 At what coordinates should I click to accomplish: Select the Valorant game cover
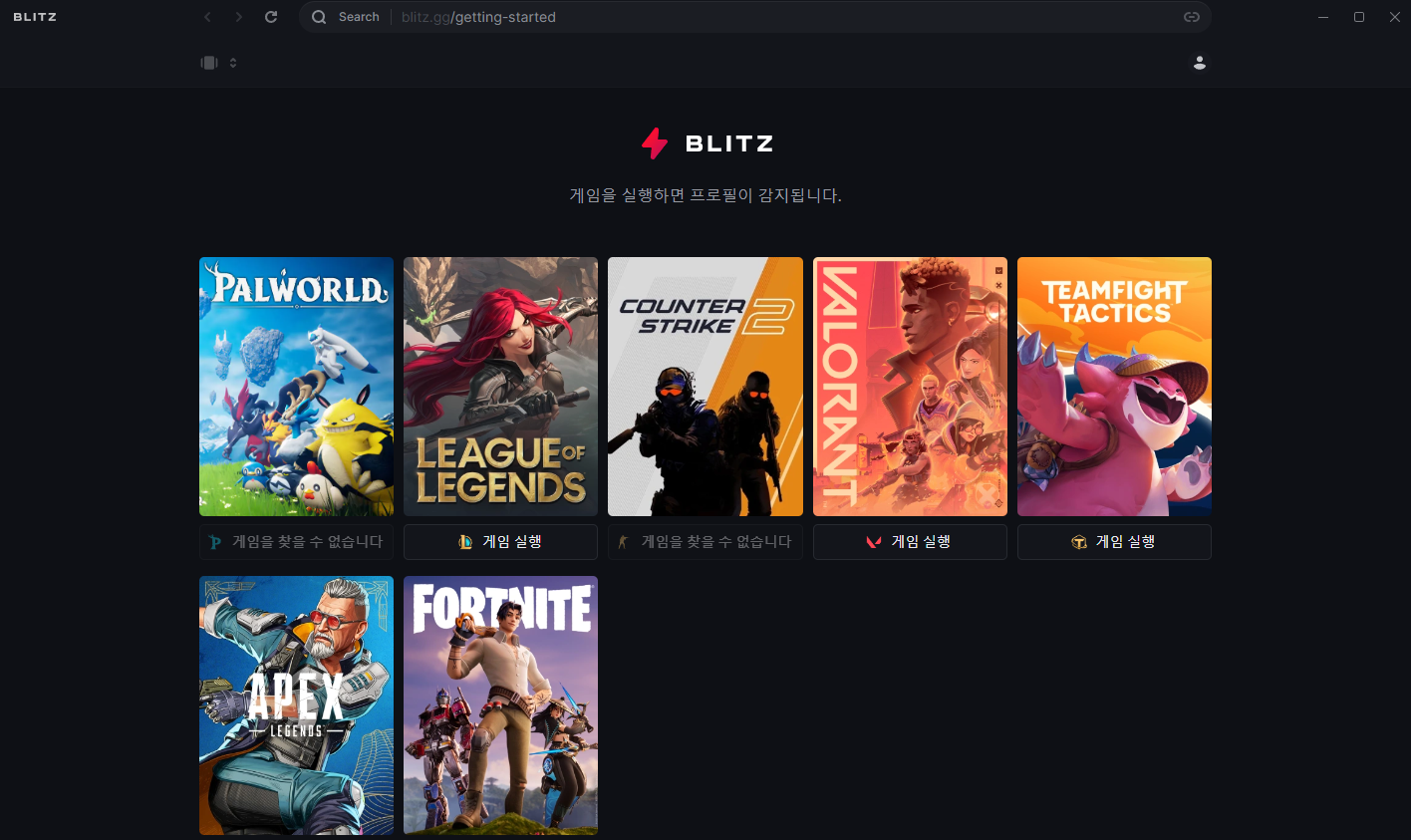[910, 387]
